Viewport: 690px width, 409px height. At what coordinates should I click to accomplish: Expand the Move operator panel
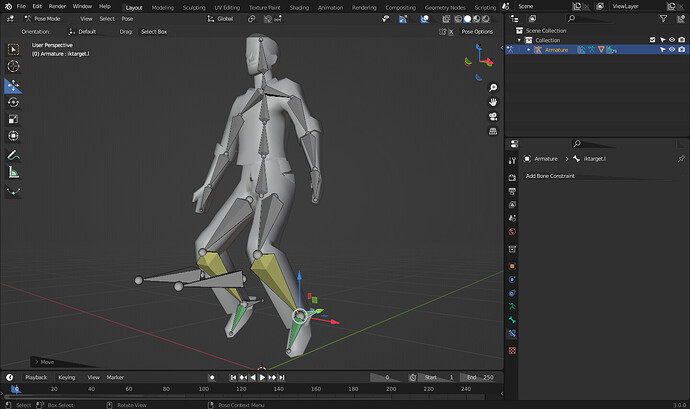[44, 362]
